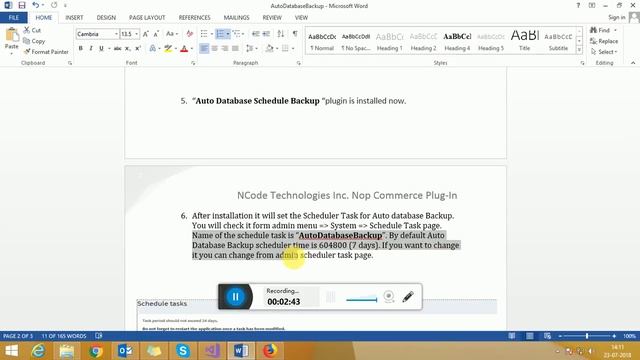Align text to the right
Screen dimensions: 640x360
[x=224, y=49]
